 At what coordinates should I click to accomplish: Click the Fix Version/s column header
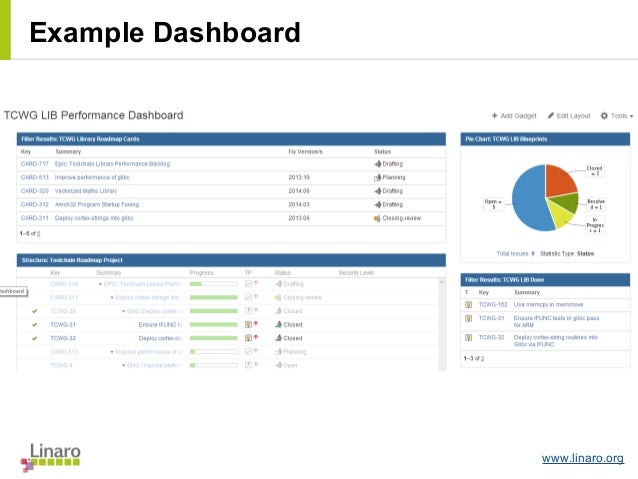pos(306,151)
